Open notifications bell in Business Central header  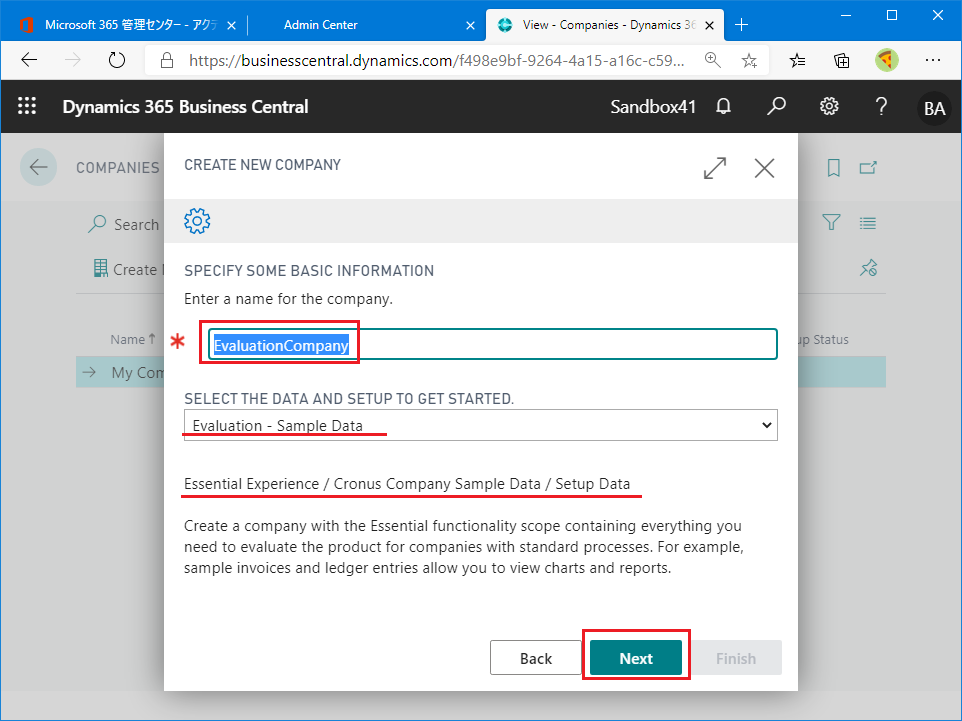(723, 106)
